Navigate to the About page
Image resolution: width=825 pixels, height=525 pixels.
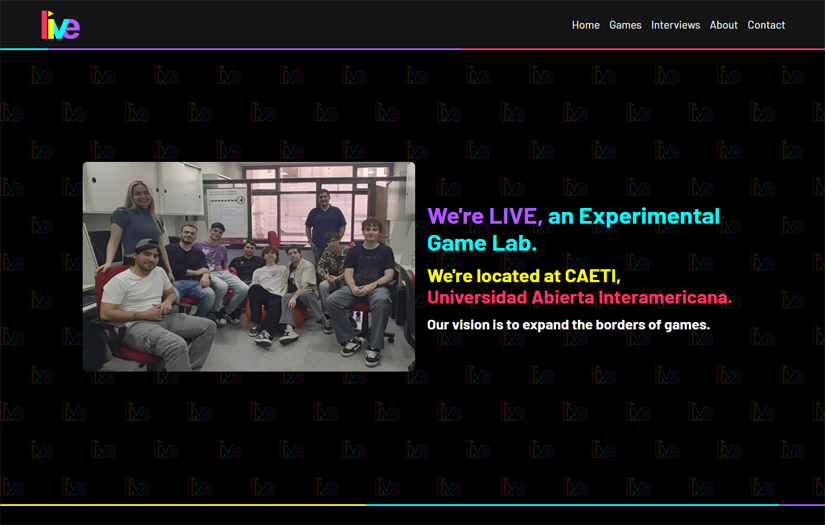[x=723, y=25]
